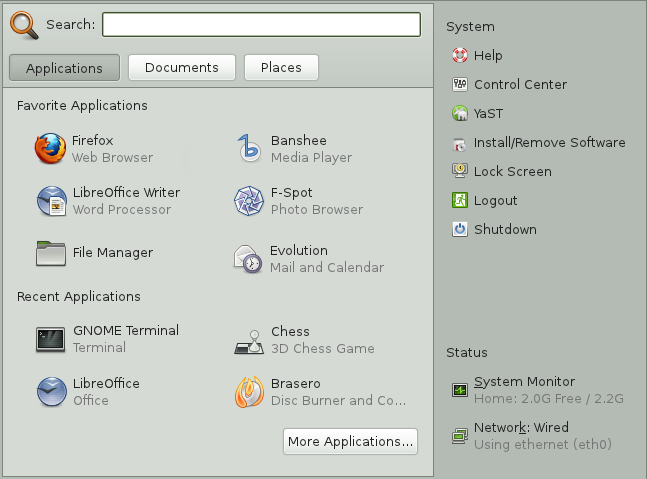The height and width of the screenshot is (479, 647).
Task: Open the System Monitor status icon
Action: tap(460, 389)
